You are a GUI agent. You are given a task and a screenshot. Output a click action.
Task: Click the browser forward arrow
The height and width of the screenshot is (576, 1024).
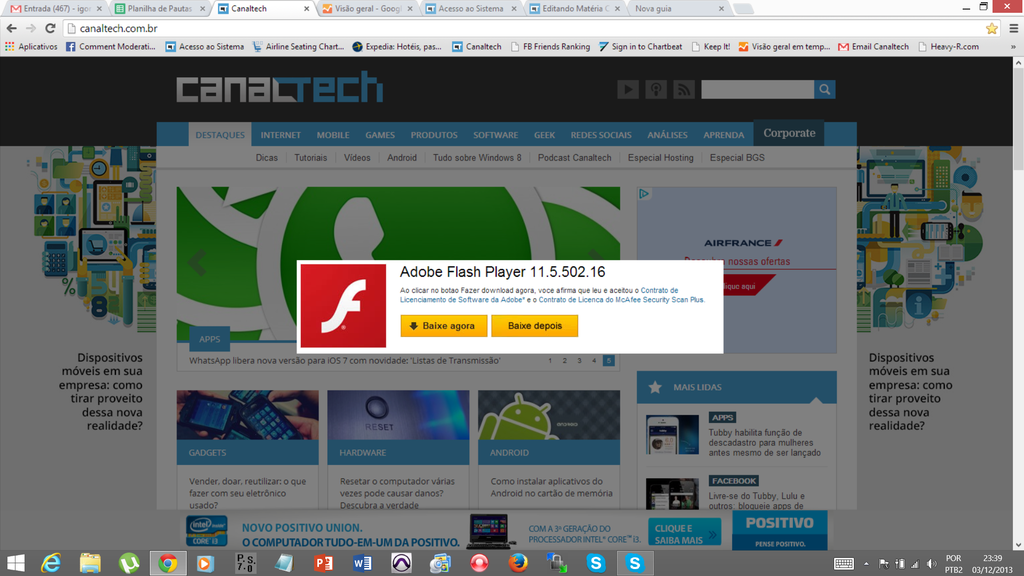[x=31, y=28]
